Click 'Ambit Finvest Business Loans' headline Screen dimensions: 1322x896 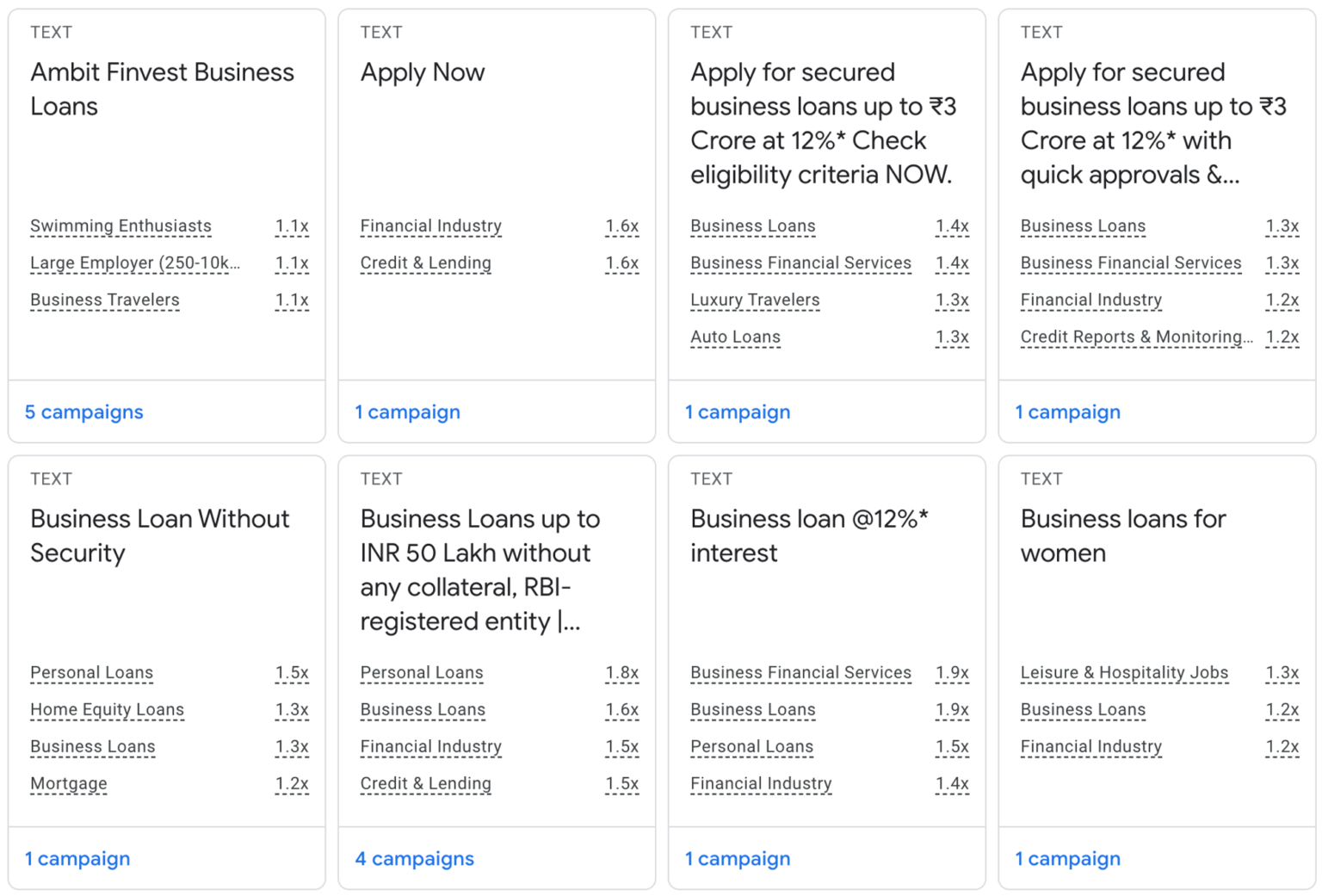tap(162, 89)
